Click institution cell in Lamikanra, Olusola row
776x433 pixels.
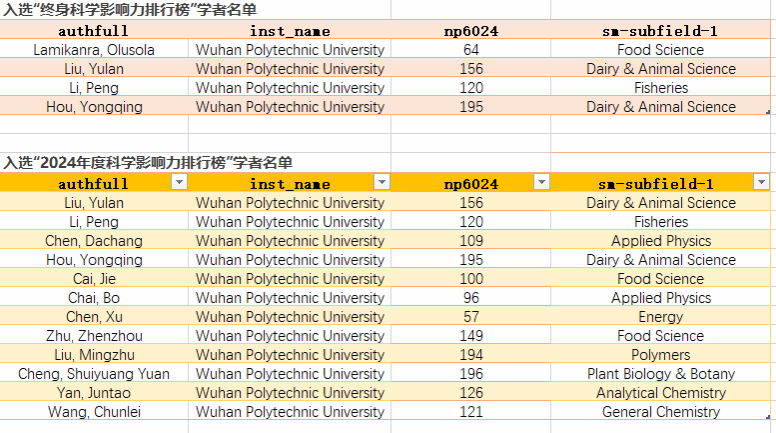tap(290, 49)
